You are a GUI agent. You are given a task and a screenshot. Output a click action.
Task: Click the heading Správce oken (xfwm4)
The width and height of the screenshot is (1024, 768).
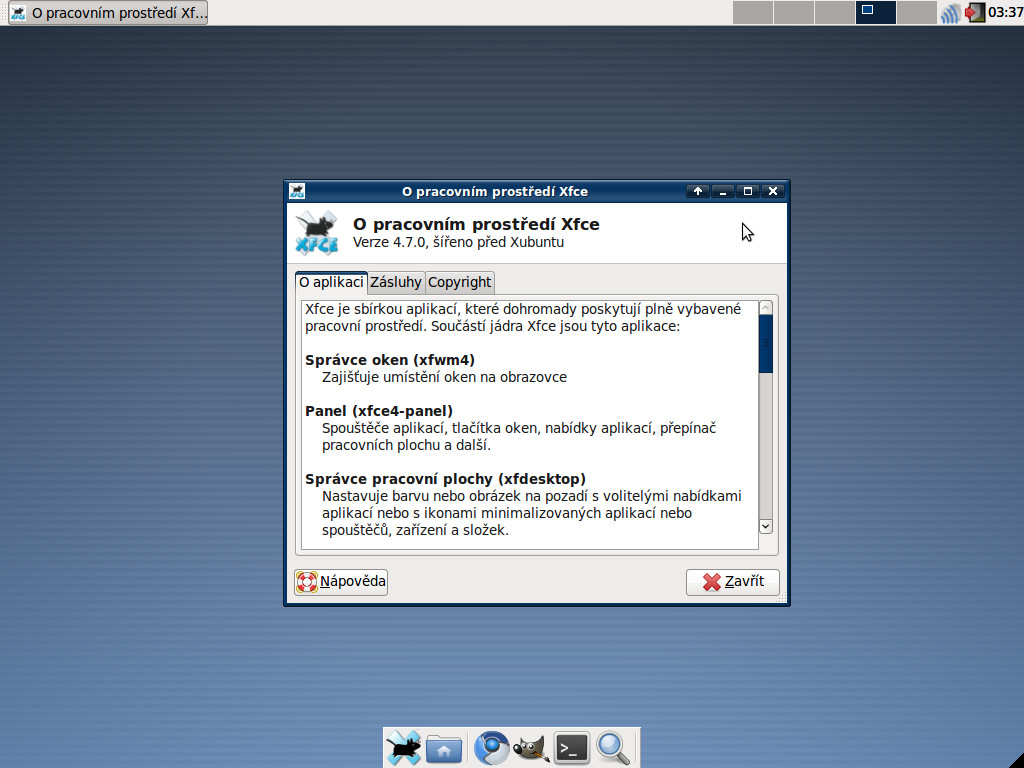[390, 360]
